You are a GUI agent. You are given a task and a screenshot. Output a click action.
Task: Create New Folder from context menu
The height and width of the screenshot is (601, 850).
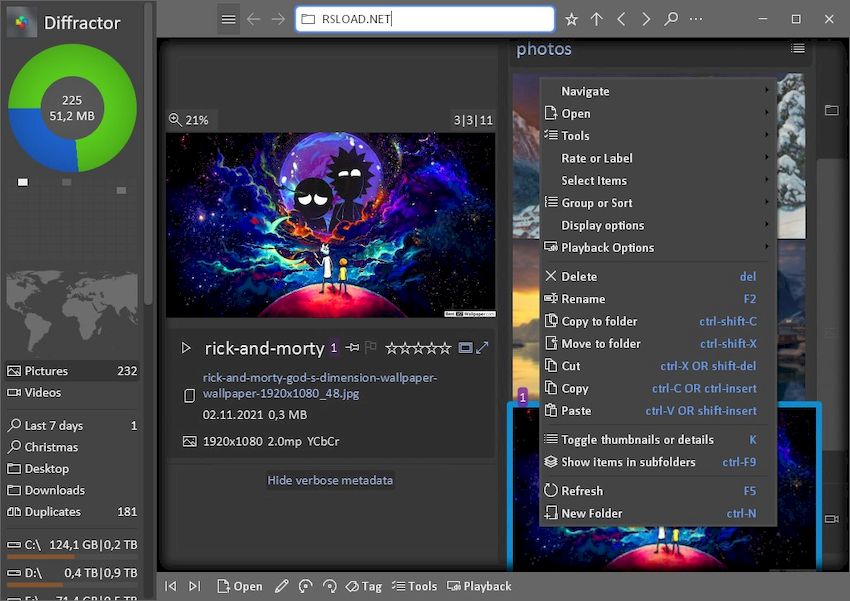[x=658, y=513]
